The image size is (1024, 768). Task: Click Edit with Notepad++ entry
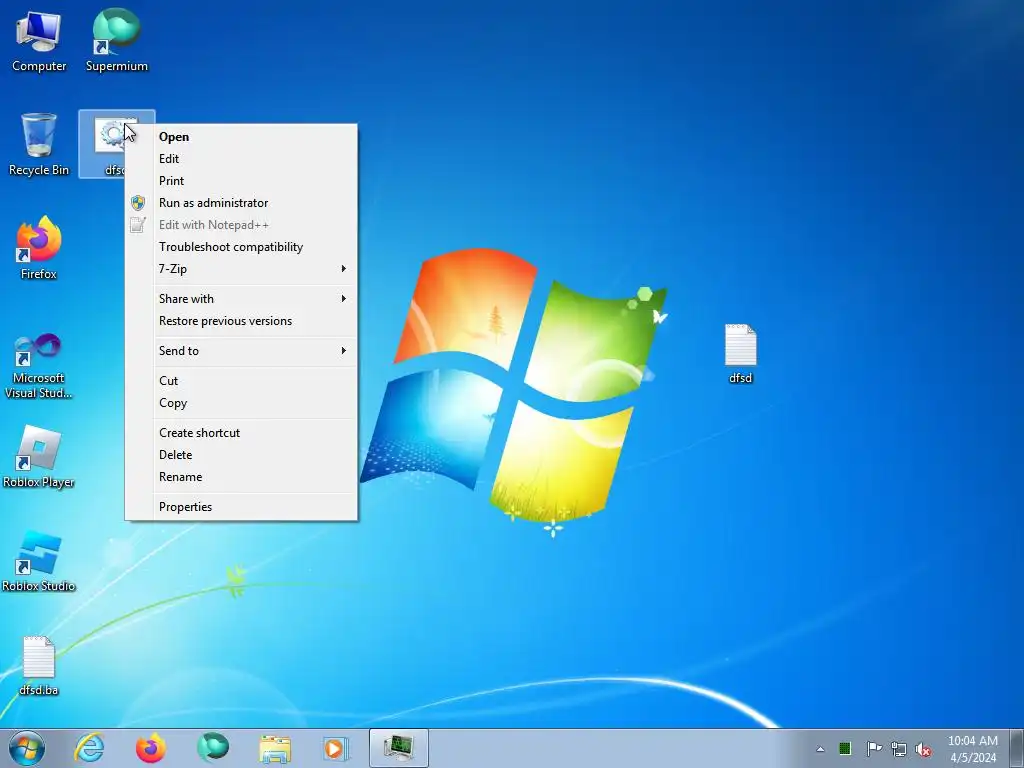click(241, 225)
